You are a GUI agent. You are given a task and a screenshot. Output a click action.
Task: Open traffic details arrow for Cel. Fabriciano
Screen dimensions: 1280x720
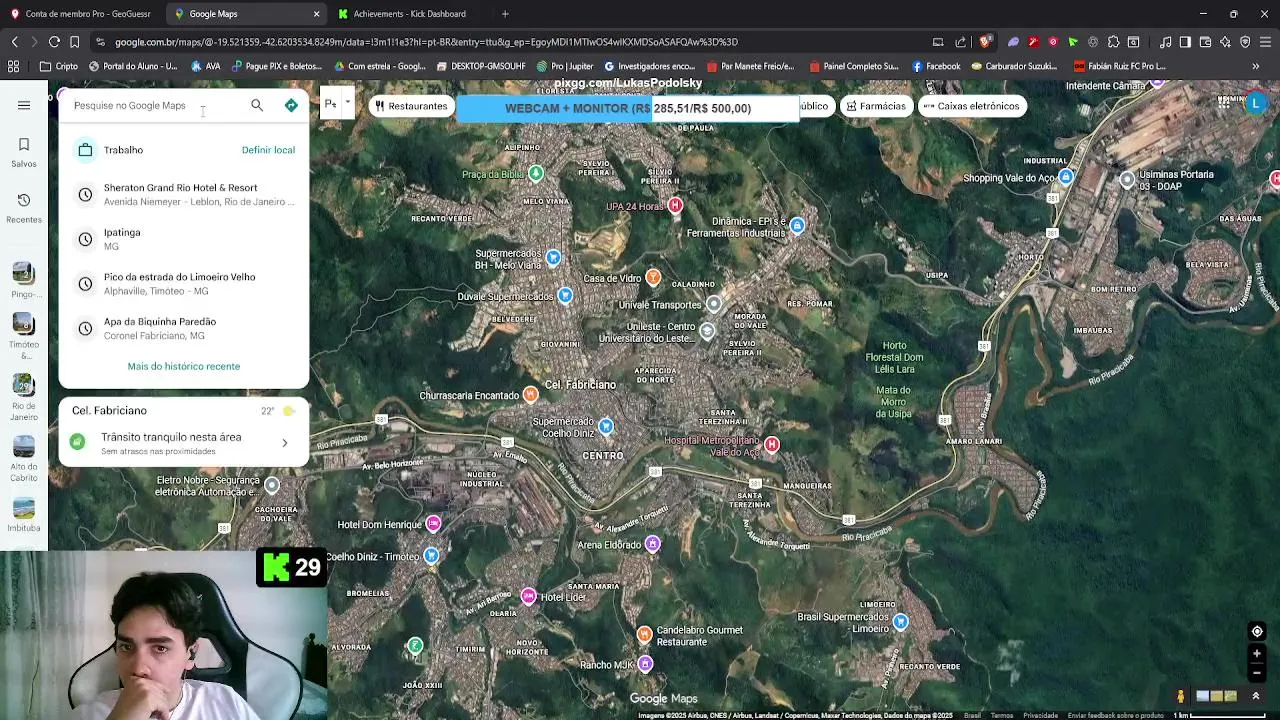[x=285, y=443]
